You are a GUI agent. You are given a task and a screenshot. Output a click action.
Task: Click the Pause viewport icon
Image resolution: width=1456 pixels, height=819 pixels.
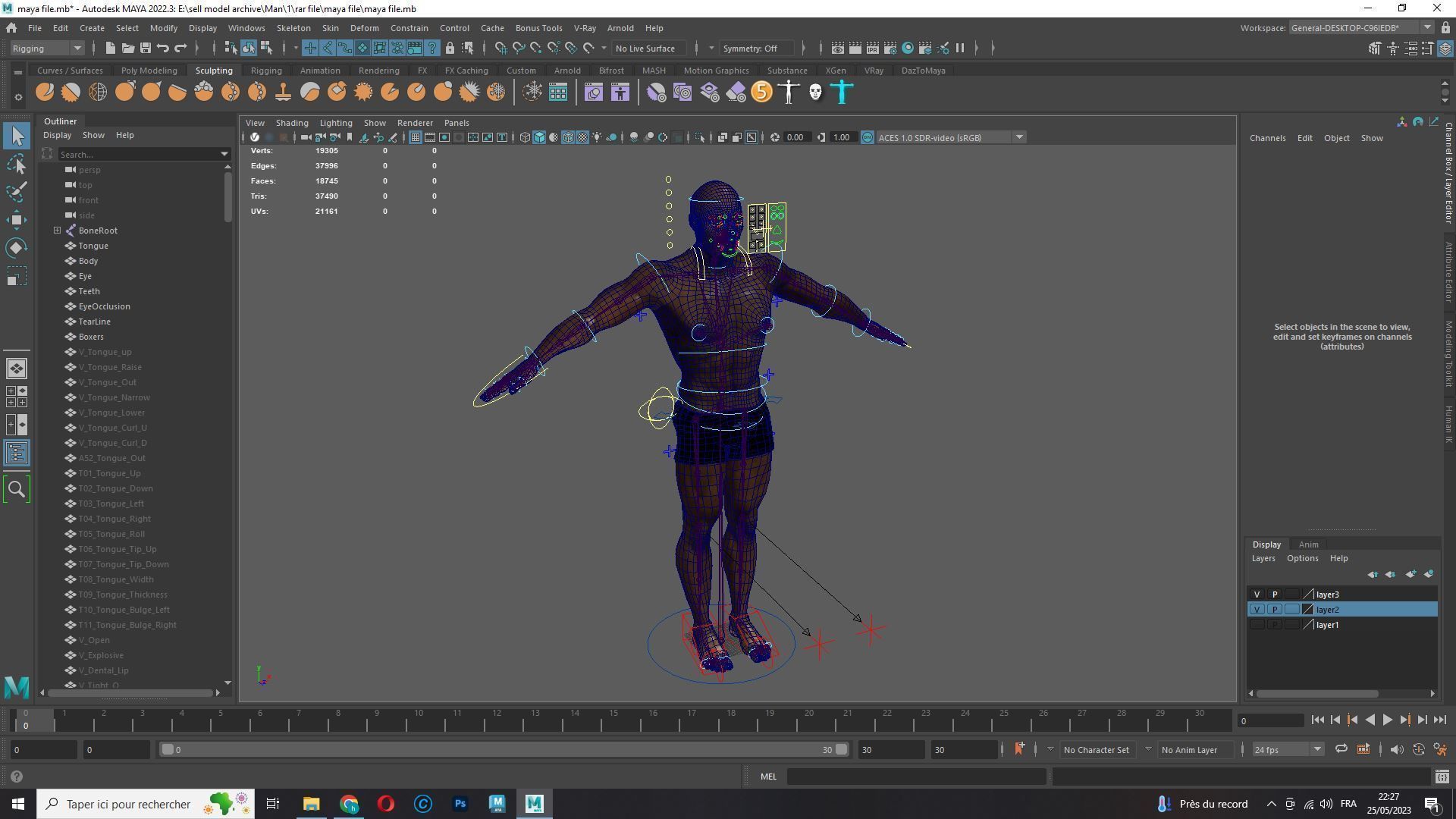960,48
